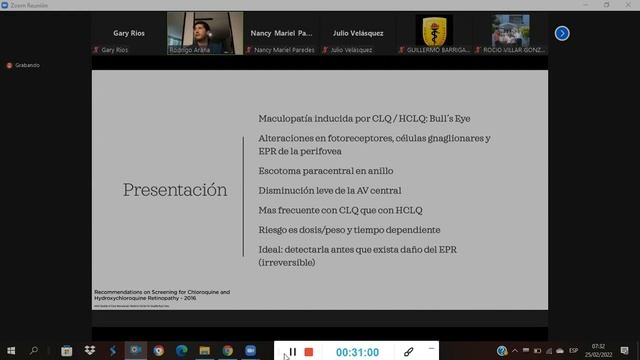
Task: Switch to Zoom via taskbar icon
Action: (250, 351)
